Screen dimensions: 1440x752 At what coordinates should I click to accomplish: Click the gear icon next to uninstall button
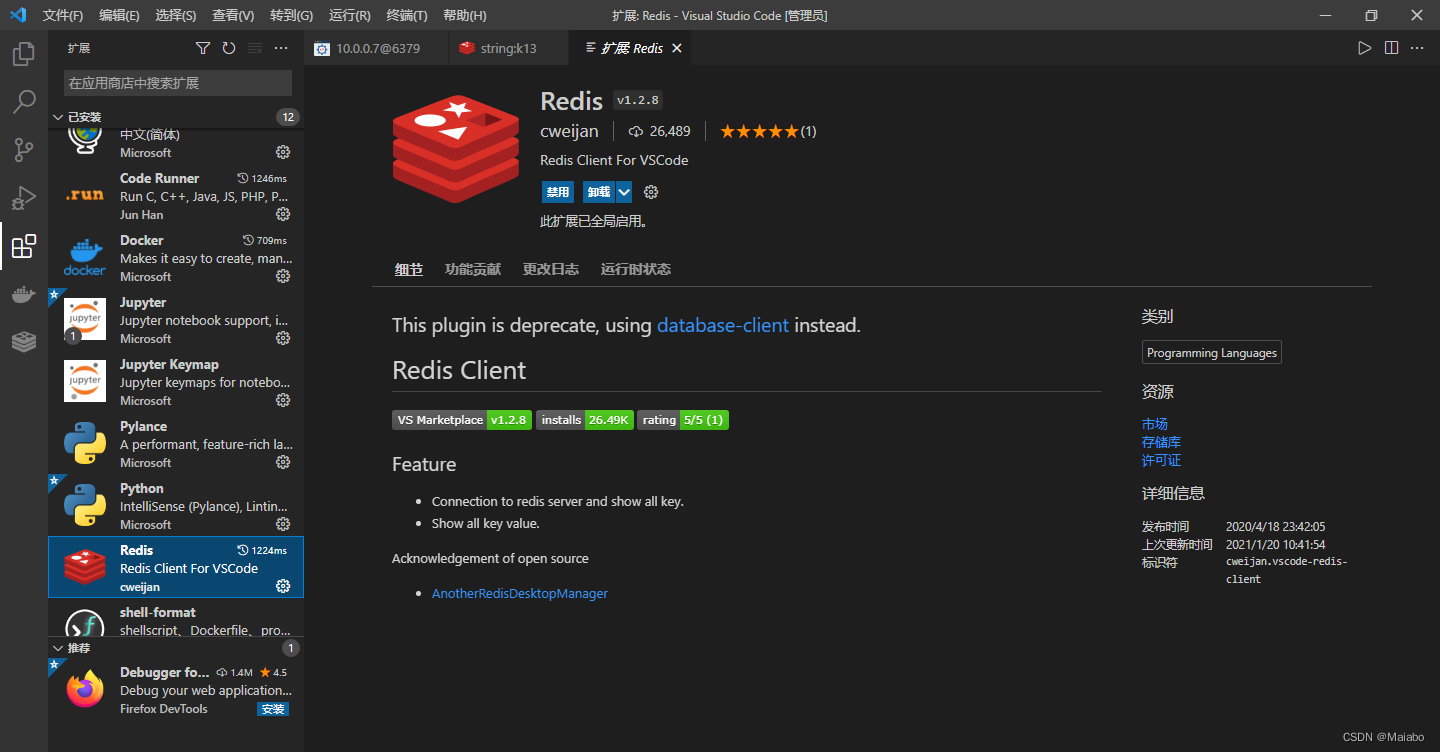(651, 192)
